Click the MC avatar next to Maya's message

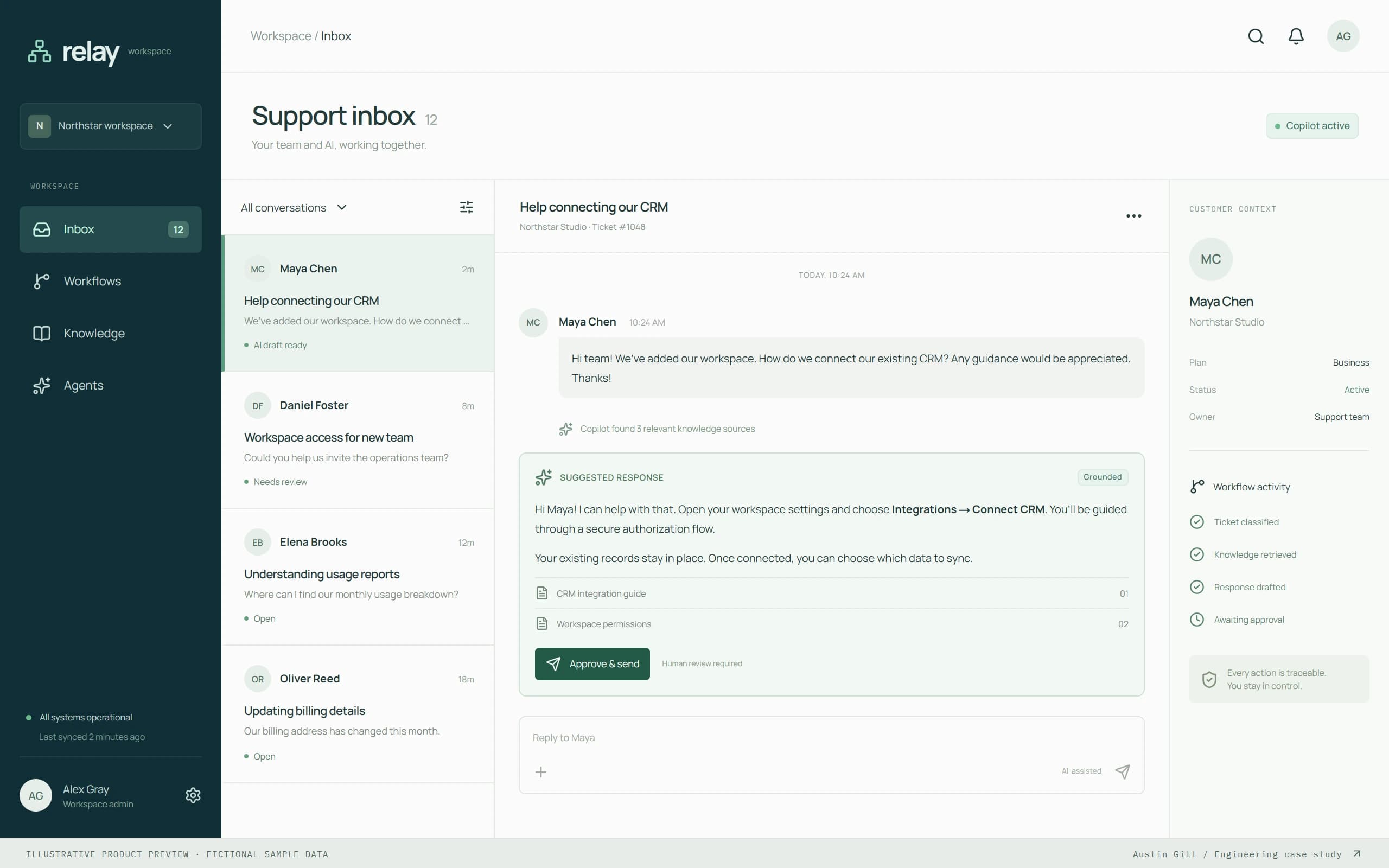pos(533,323)
